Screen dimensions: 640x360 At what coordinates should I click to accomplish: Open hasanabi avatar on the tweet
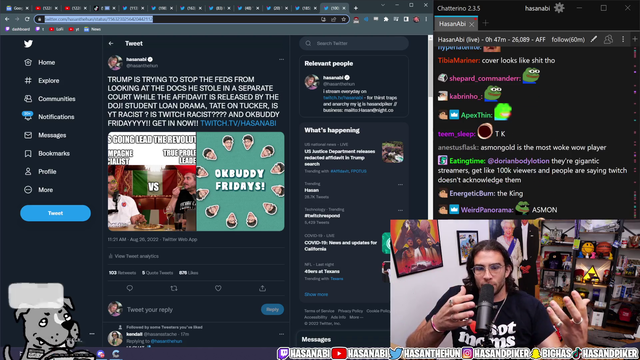pyautogui.click(x=115, y=62)
